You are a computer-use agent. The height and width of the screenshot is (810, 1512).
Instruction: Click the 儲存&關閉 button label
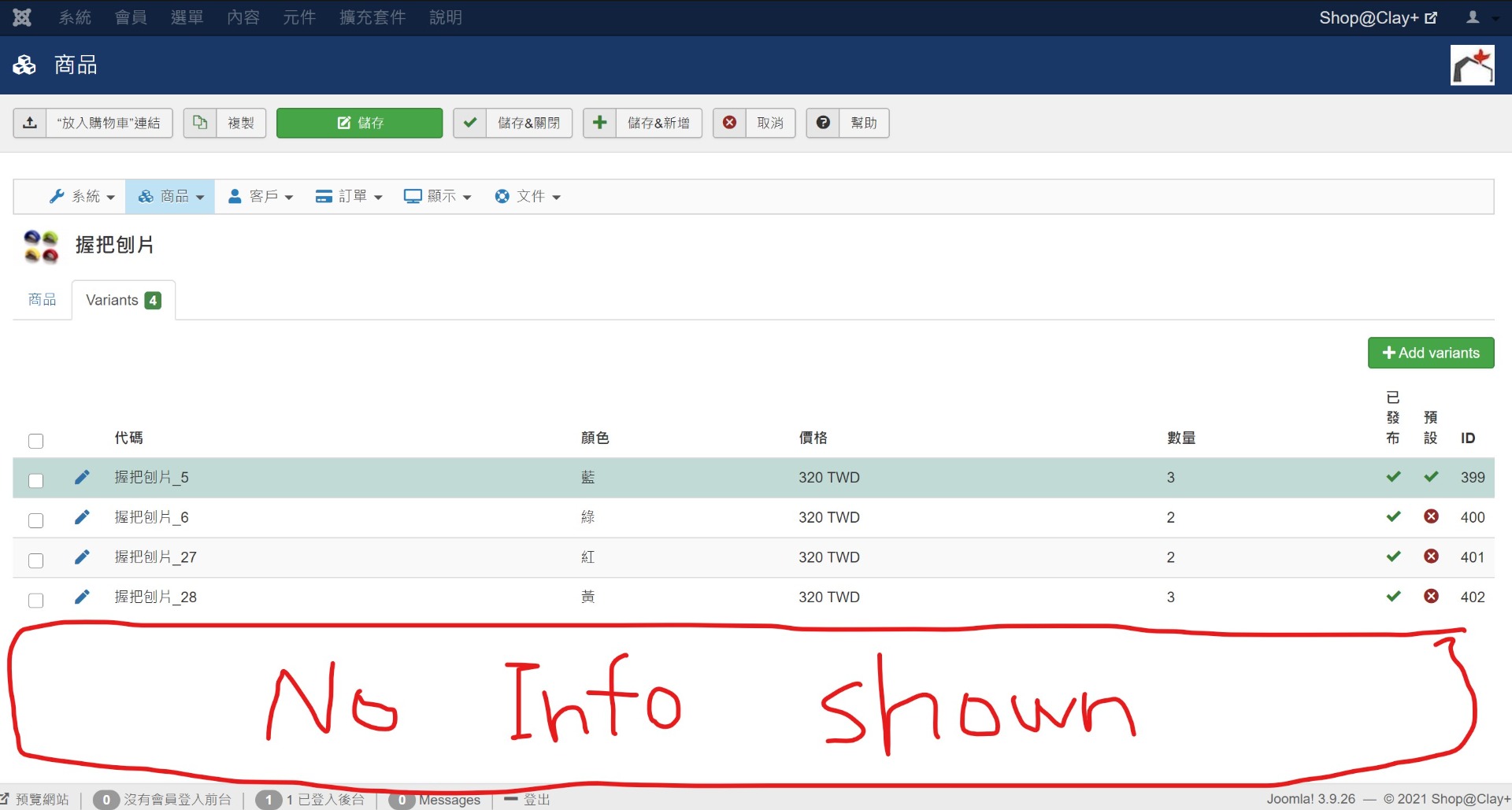pyautogui.click(x=528, y=123)
